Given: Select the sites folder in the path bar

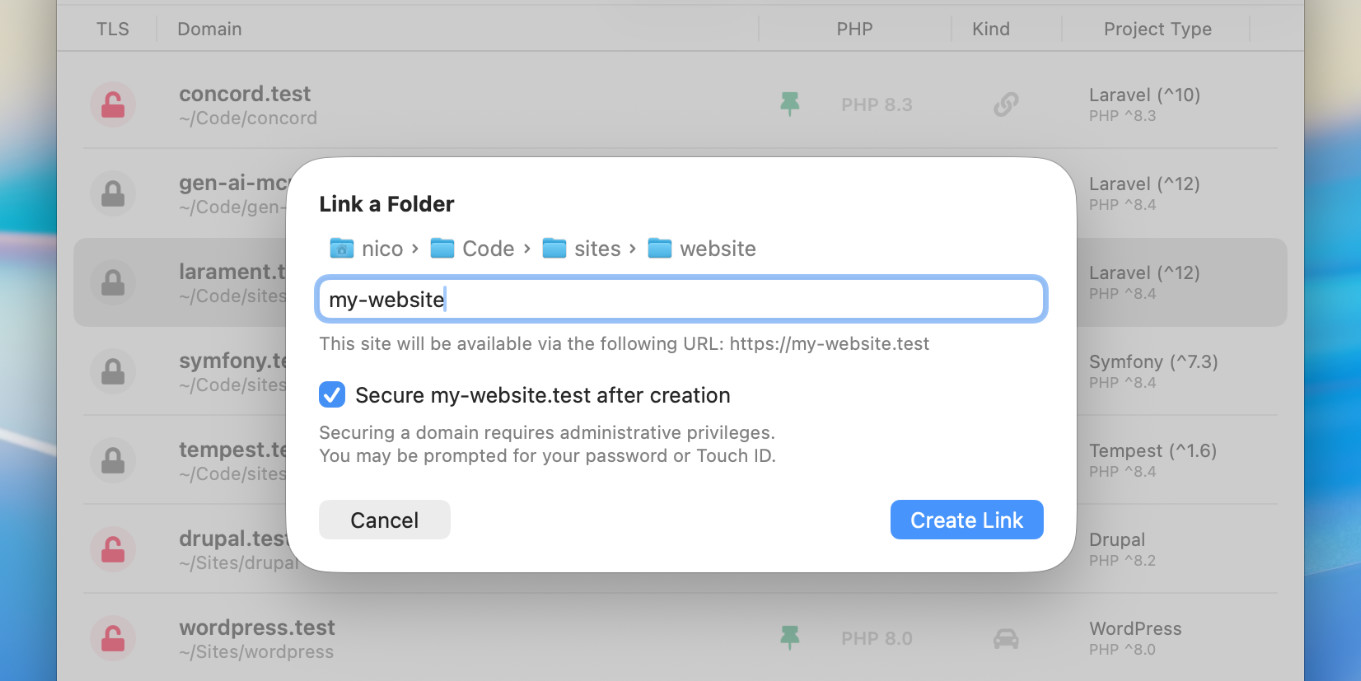Looking at the screenshot, I should pyautogui.click(x=582, y=249).
